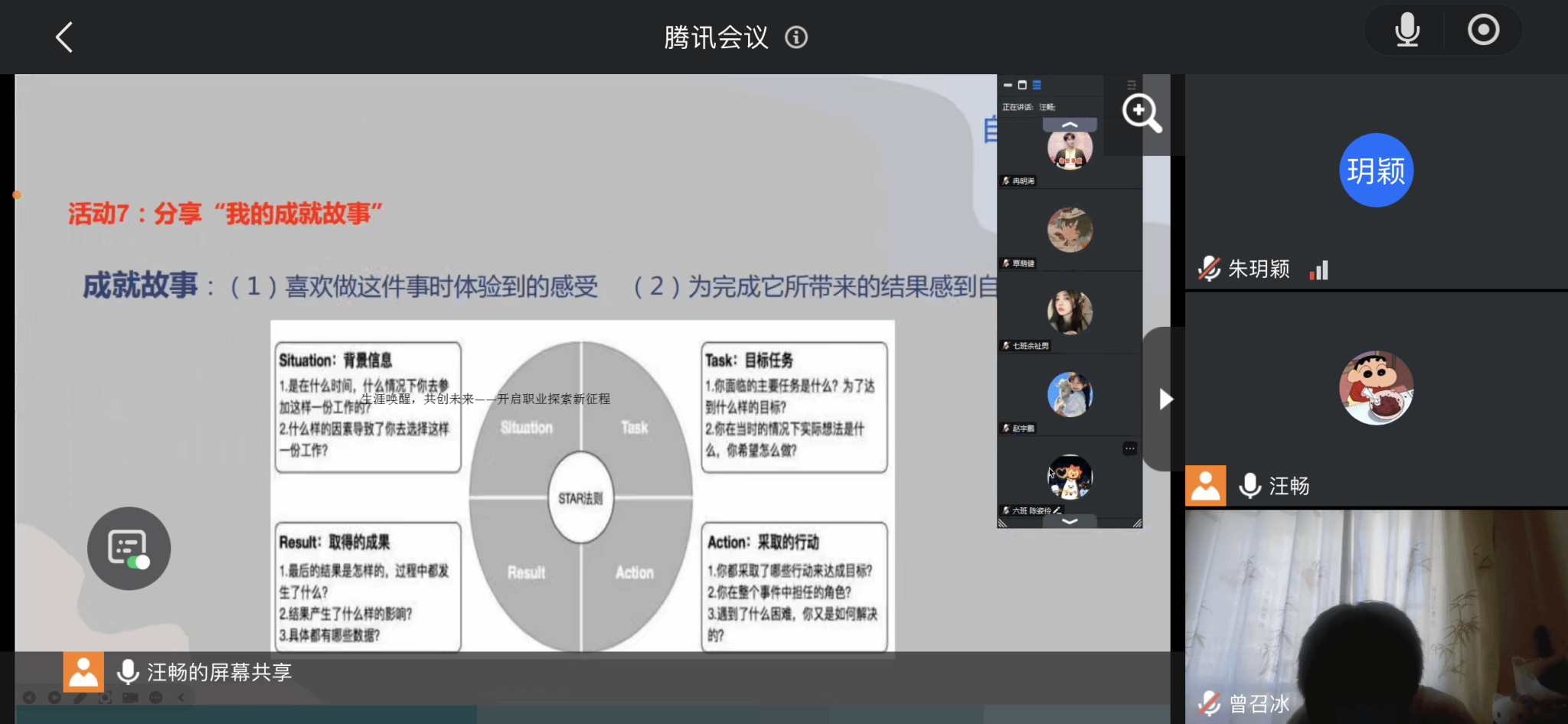Switch to list layout in shared participant panel
This screenshot has height=724, width=1568.
[1037, 85]
